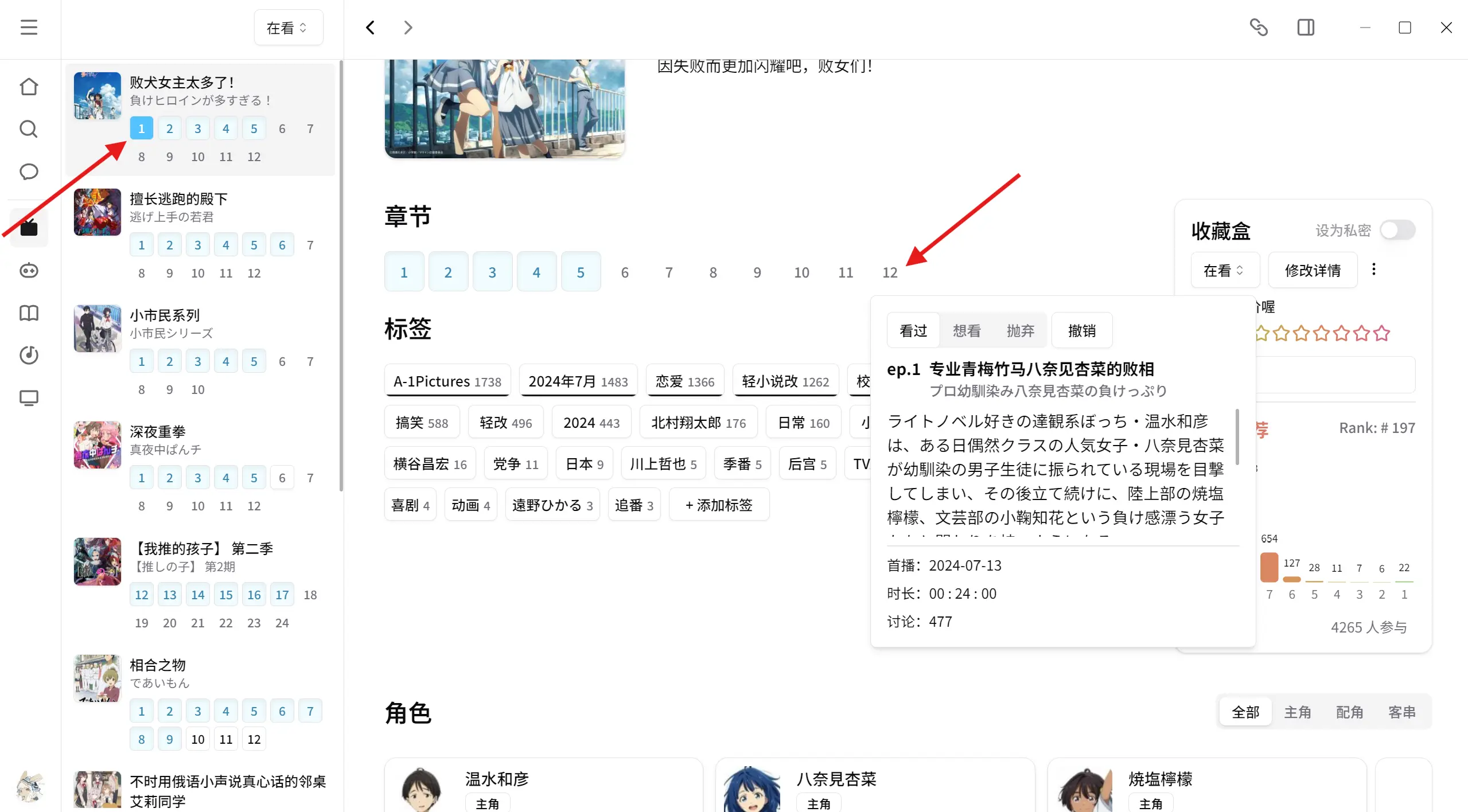The image size is (1468, 812).
Task: Navigate forward with the right arrow
Action: click(407, 27)
